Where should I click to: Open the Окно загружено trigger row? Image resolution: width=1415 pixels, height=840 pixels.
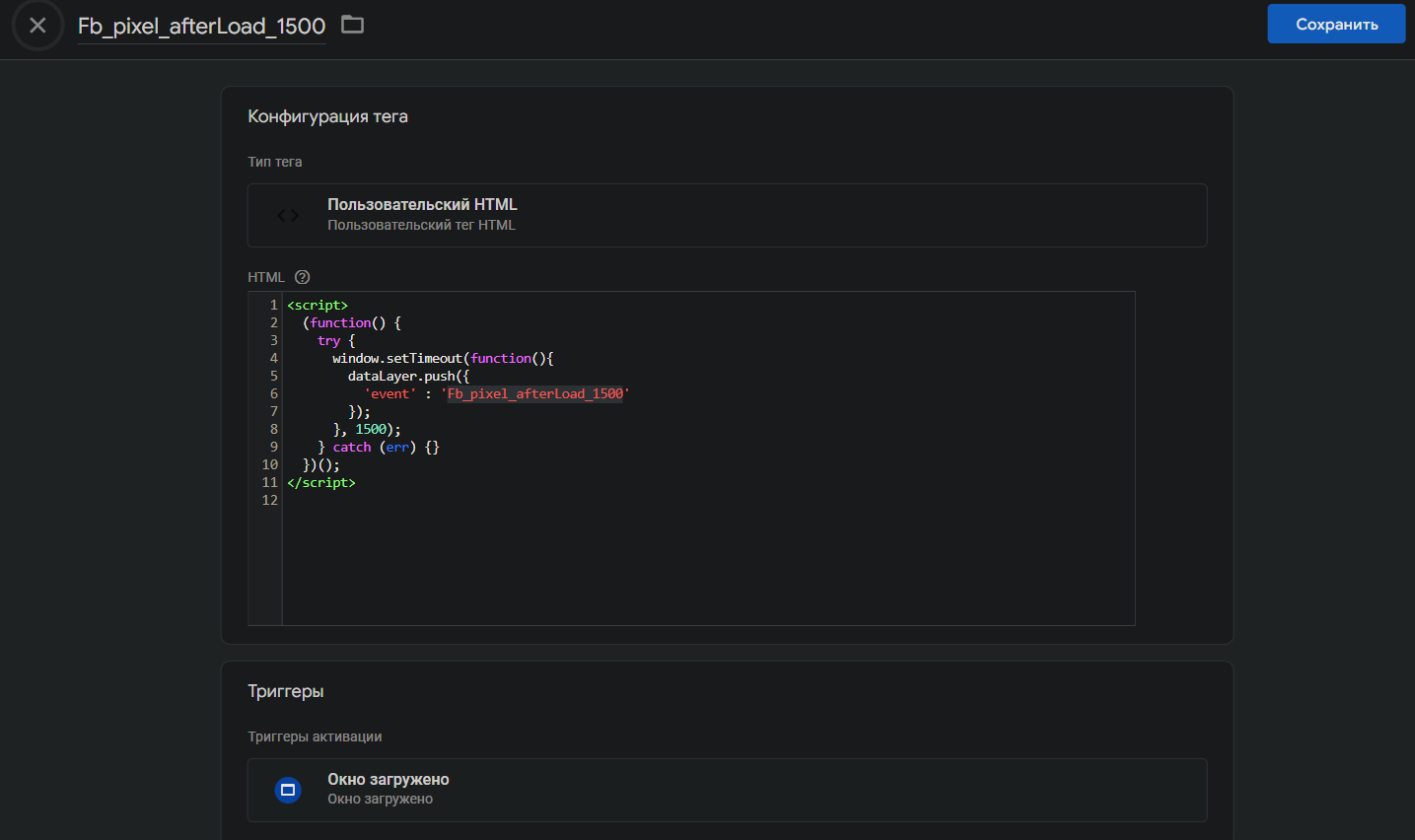tap(727, 790)
